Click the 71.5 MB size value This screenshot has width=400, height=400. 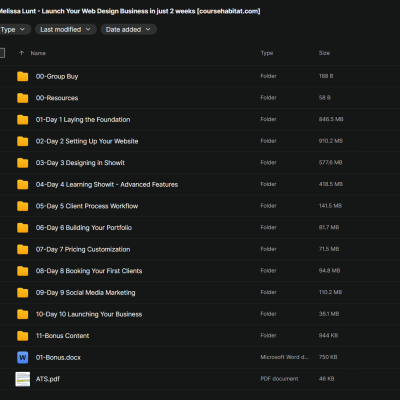(329, 249)
